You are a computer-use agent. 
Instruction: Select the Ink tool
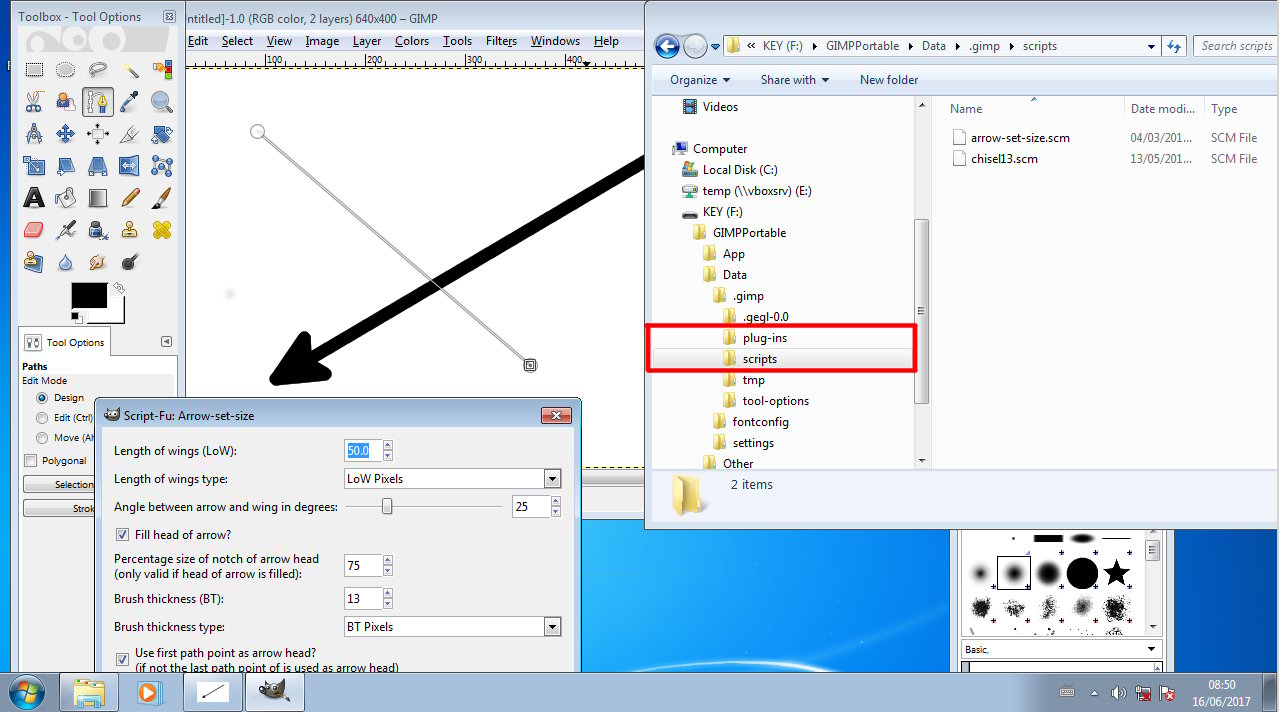[x=98, y=230]
